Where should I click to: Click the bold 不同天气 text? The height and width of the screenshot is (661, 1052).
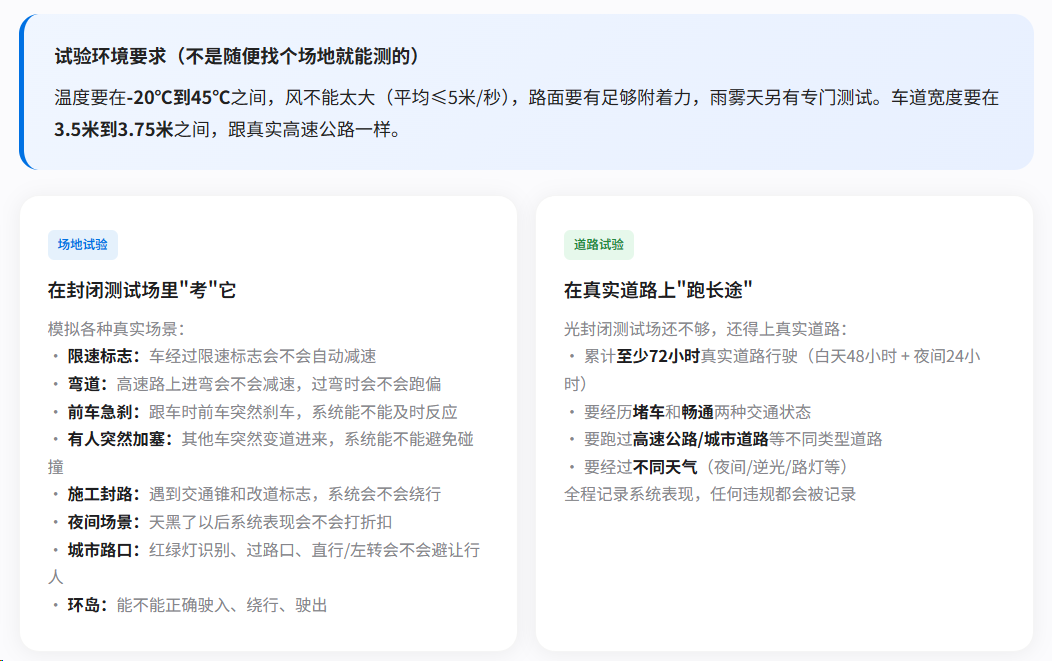tap(668, 467)
